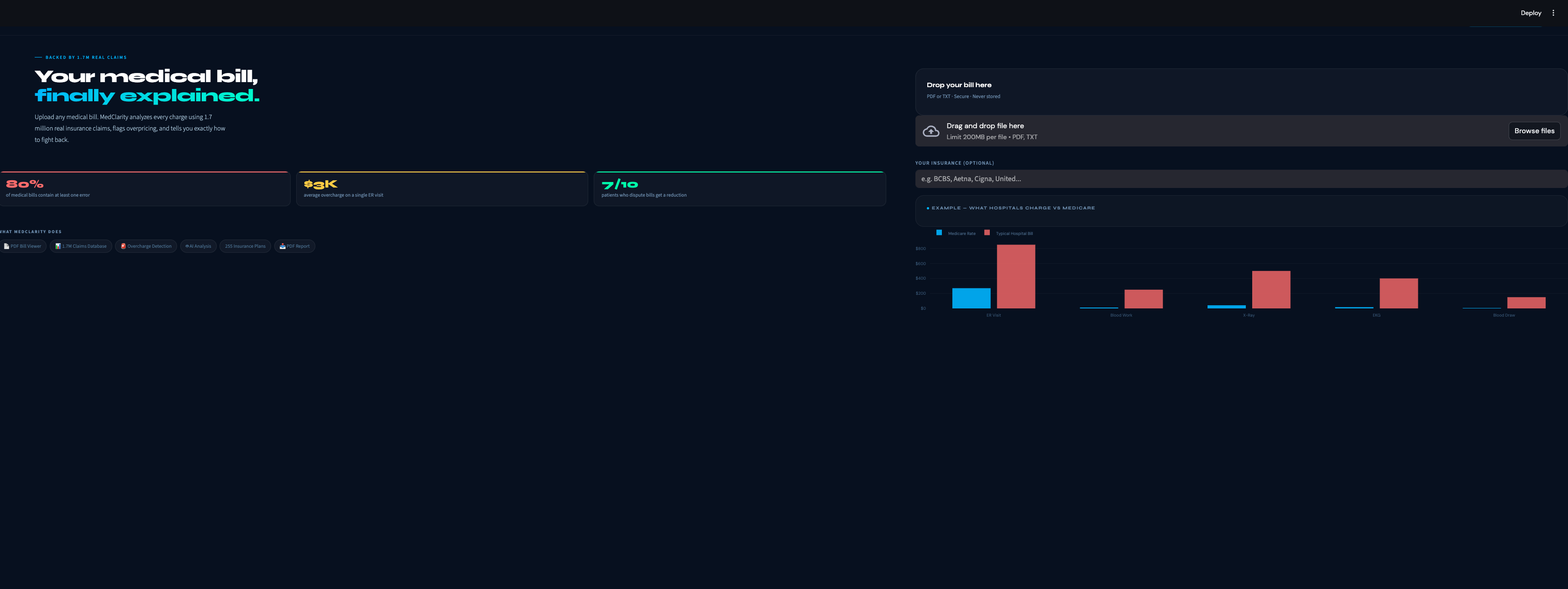Click the red siren Overcharge Detection icon

[x=124, y=246]
